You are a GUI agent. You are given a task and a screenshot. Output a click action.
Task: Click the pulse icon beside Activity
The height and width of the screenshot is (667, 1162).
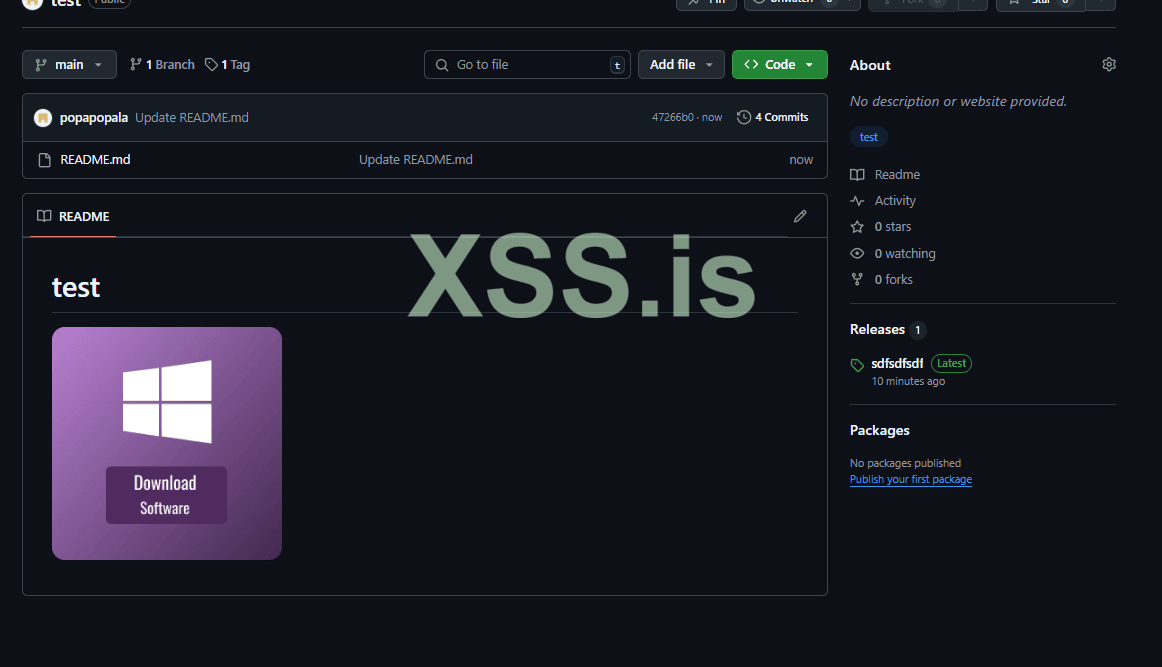pos(857,201)
